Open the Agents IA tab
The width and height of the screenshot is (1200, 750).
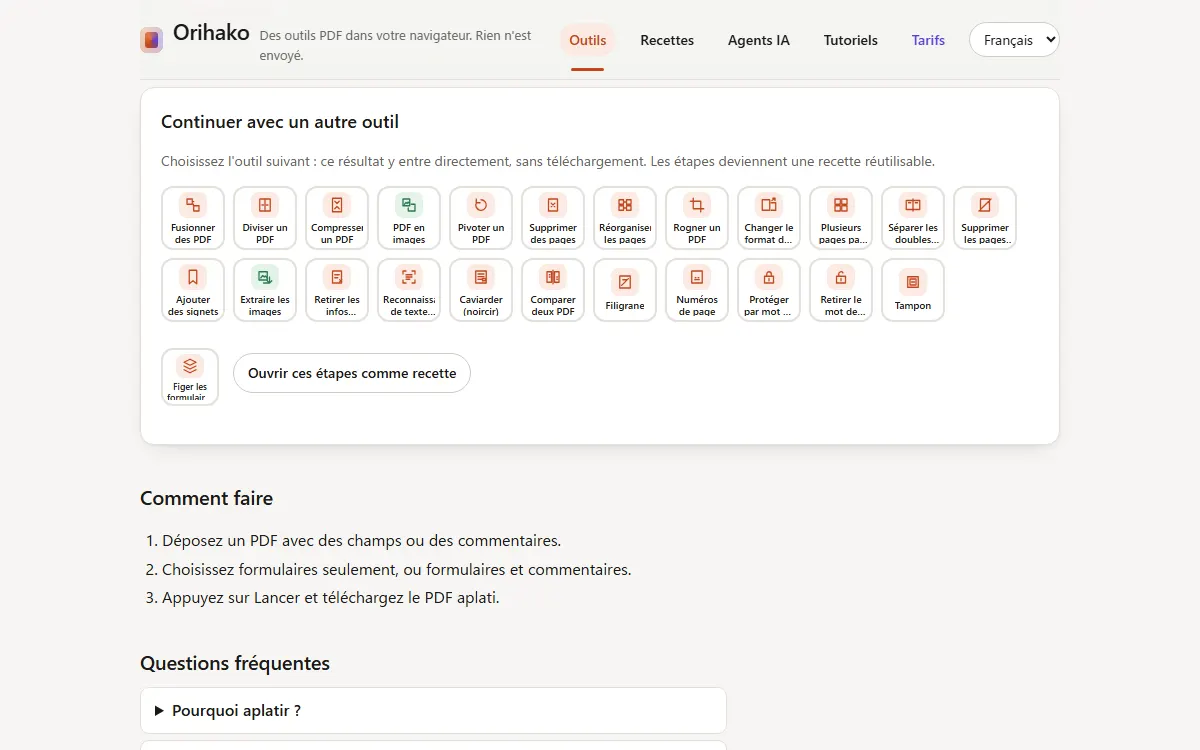click(759, 40)
